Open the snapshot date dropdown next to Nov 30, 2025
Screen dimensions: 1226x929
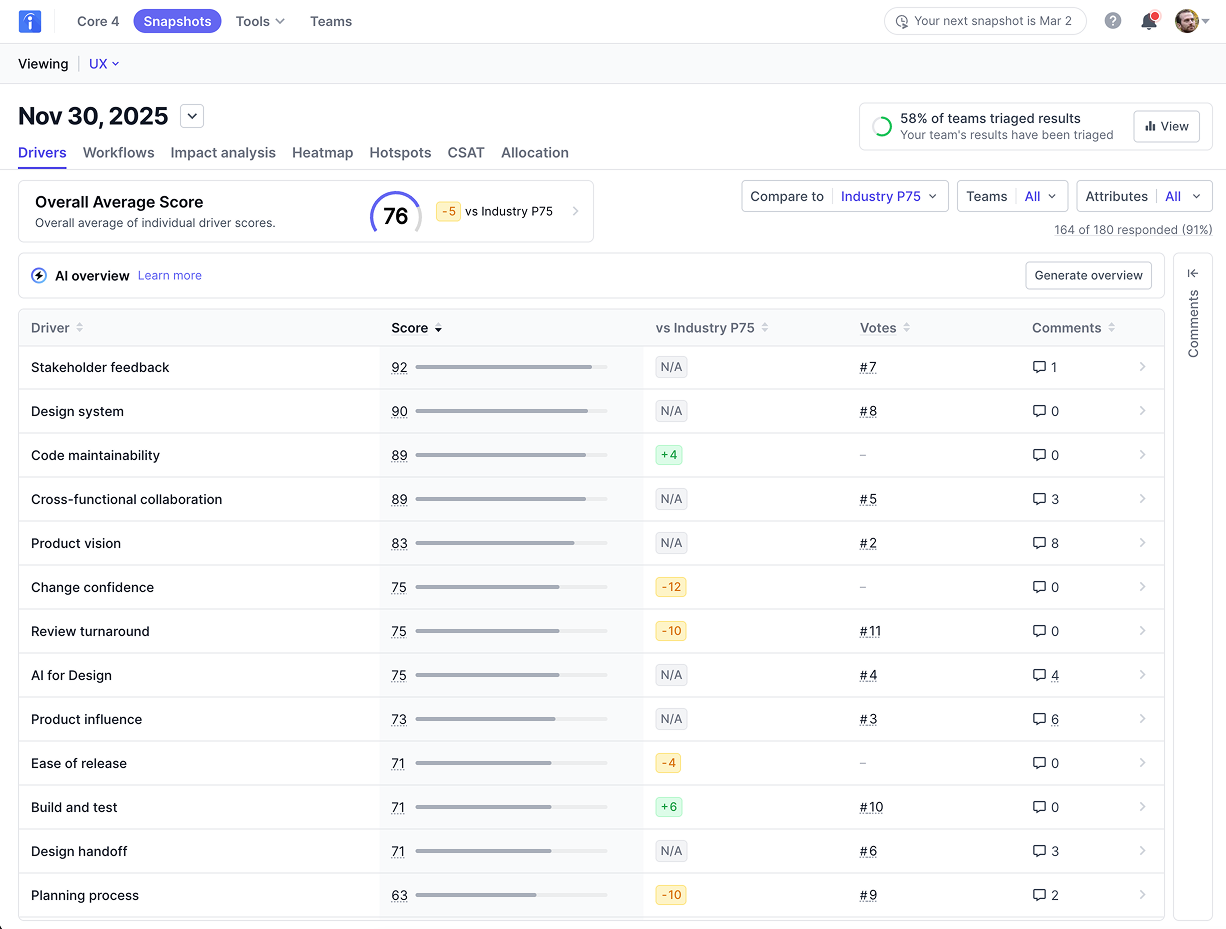(x=192, y=116)
